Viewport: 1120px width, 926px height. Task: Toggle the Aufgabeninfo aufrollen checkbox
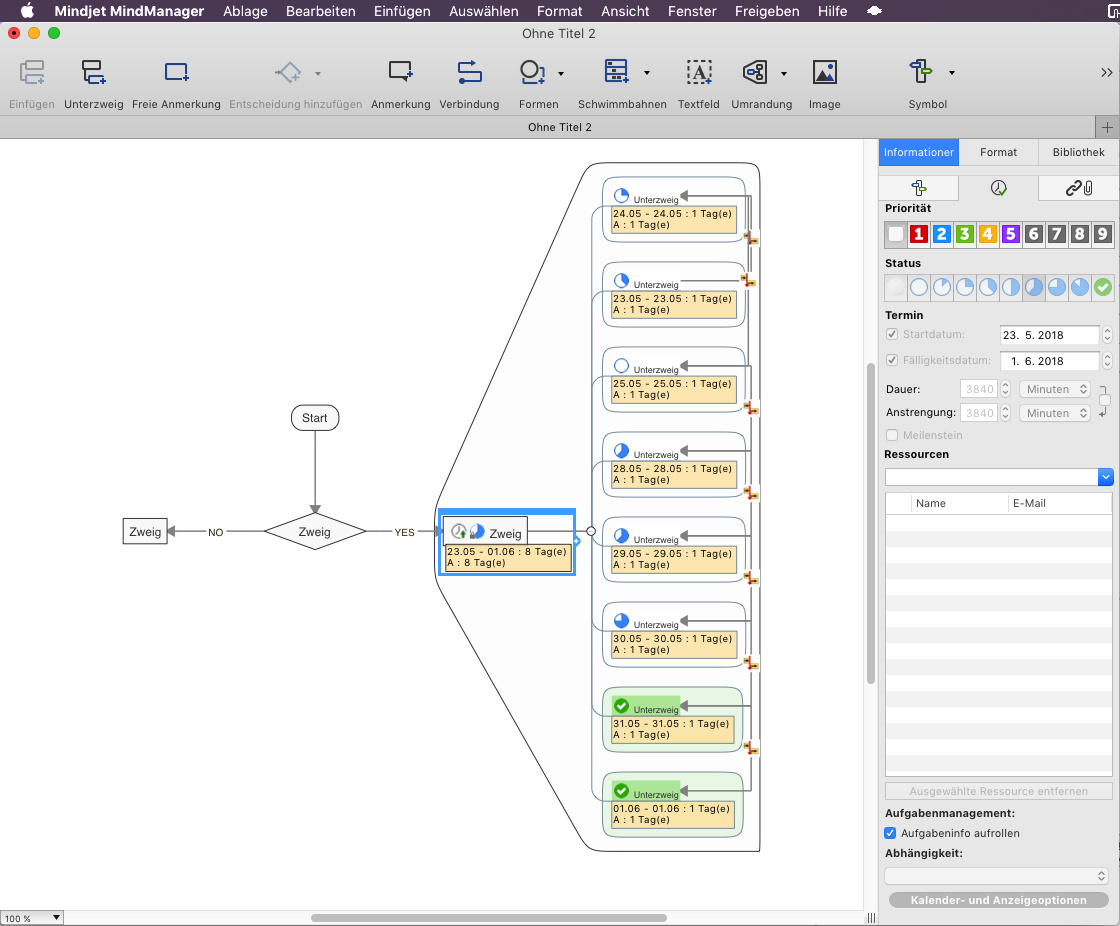(891, 833)
